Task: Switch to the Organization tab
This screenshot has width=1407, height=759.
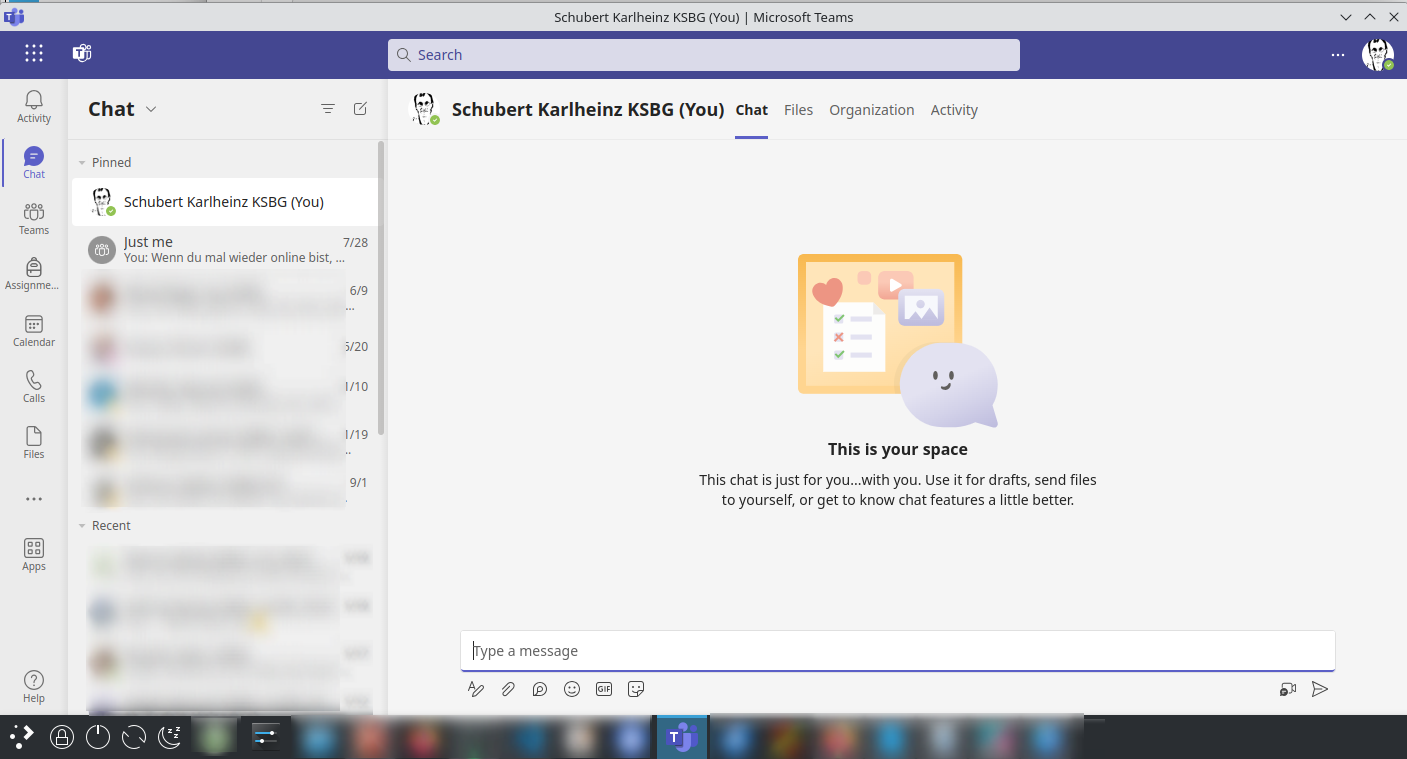Action: (871, 110)
